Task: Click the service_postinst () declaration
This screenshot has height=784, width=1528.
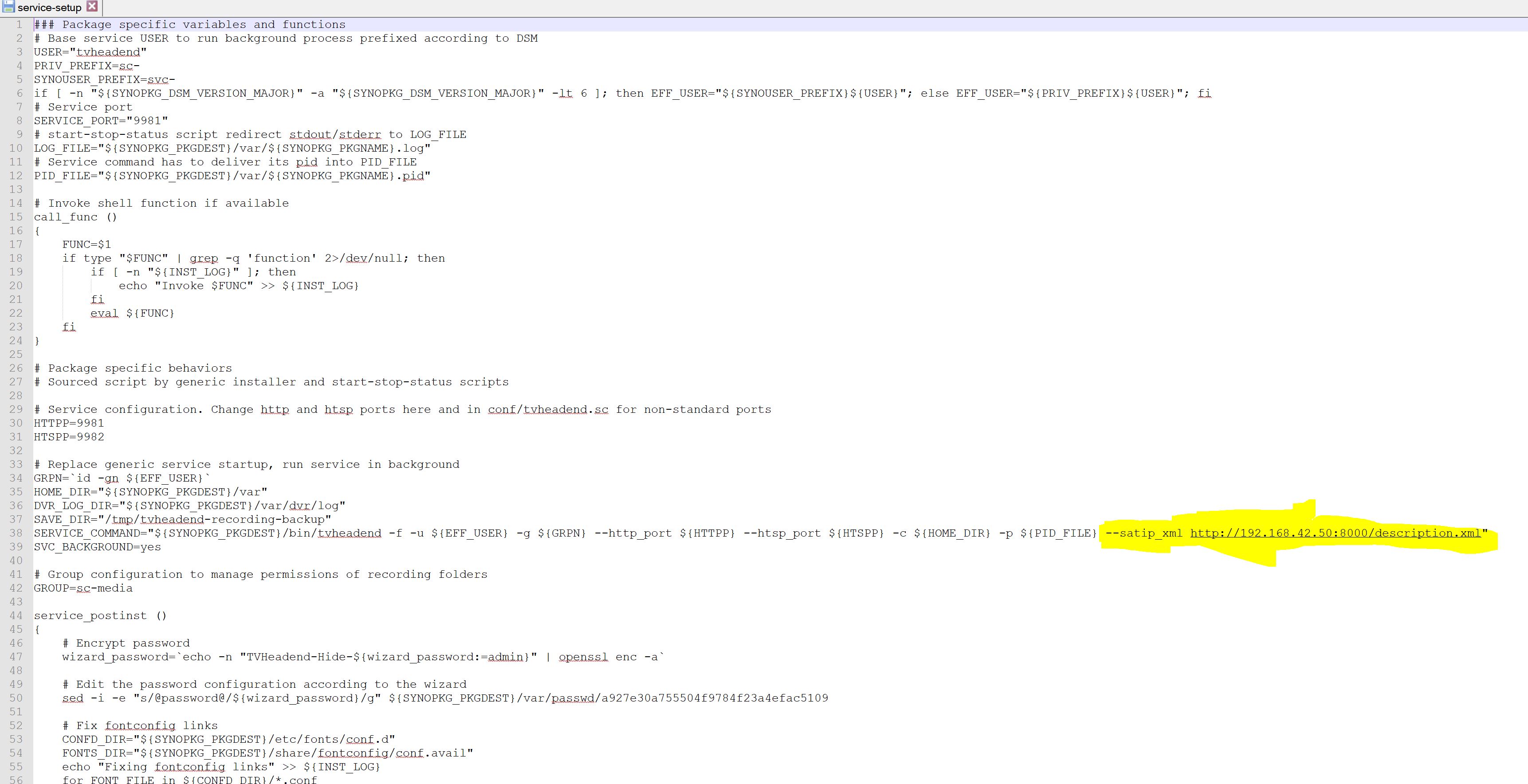Action: tap(100, 615)
